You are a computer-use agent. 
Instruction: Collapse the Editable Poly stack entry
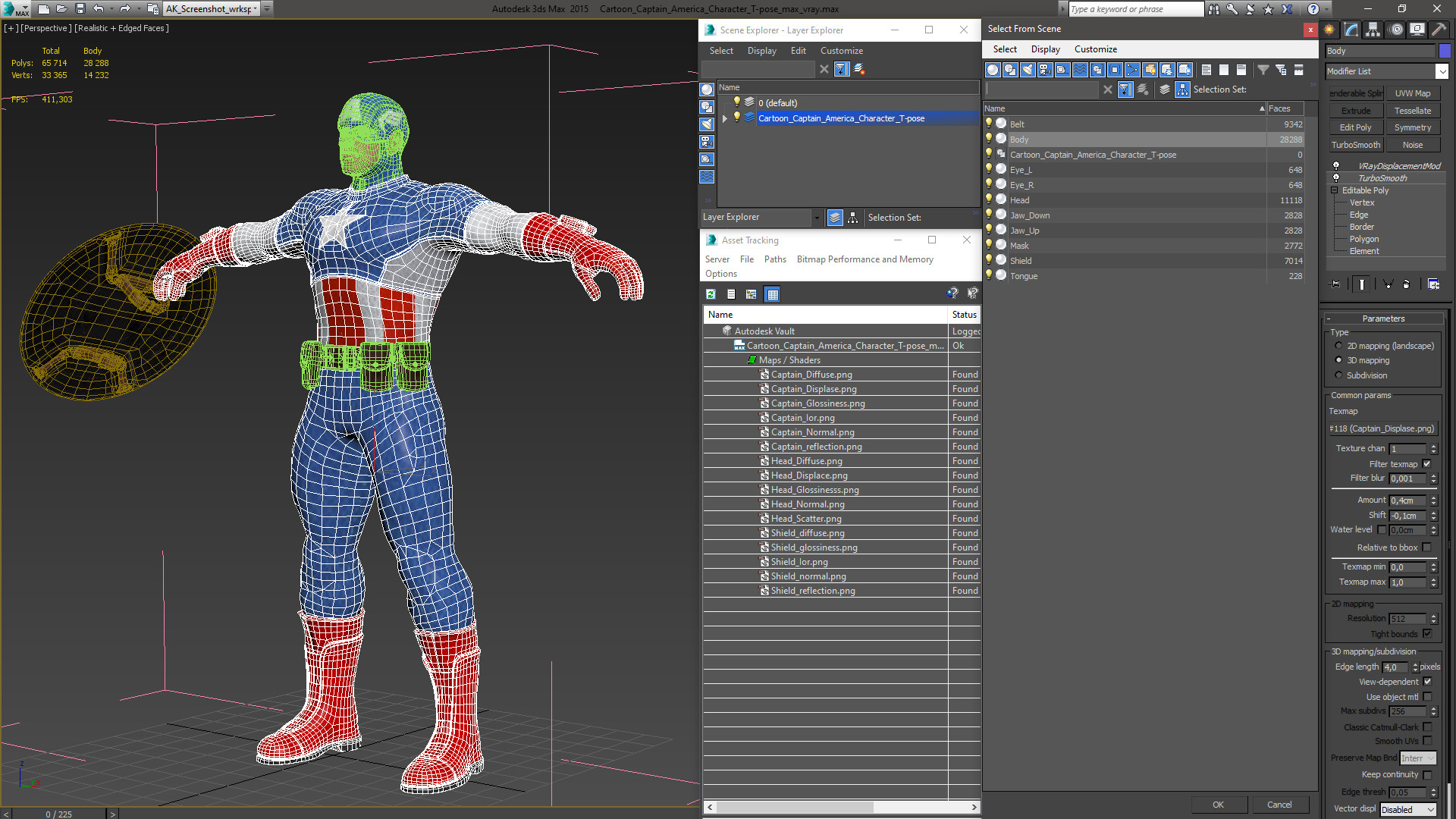[1335, 190]
